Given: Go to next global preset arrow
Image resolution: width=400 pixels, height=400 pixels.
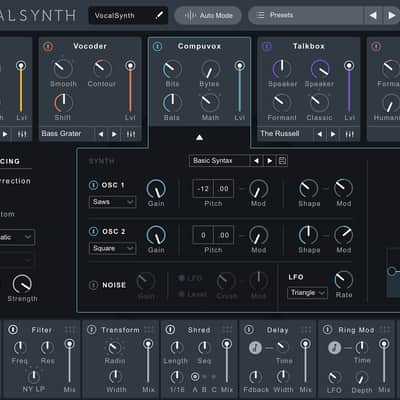Looking at the screenshot, I should pos(391,15).
